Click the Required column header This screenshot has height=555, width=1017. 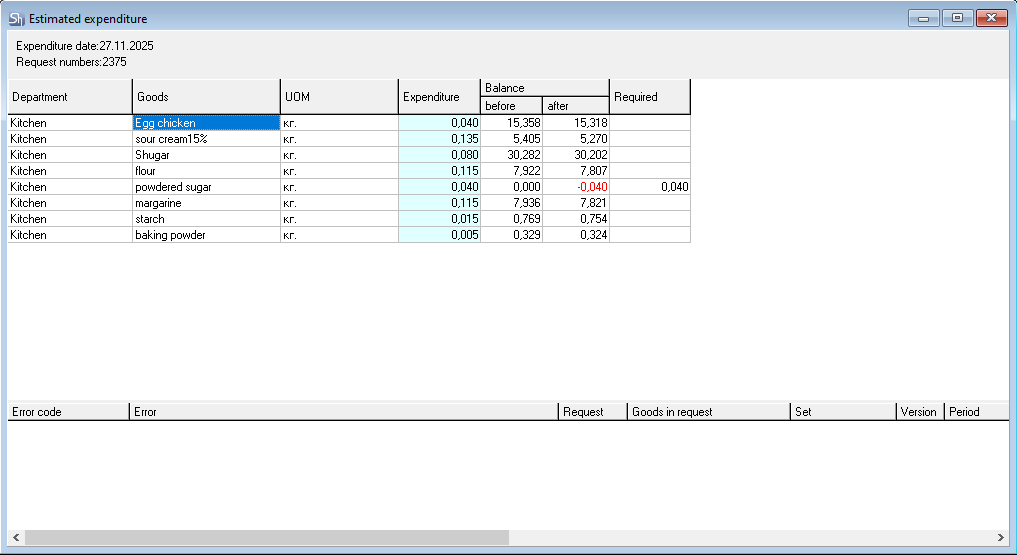tap(649, 97)
